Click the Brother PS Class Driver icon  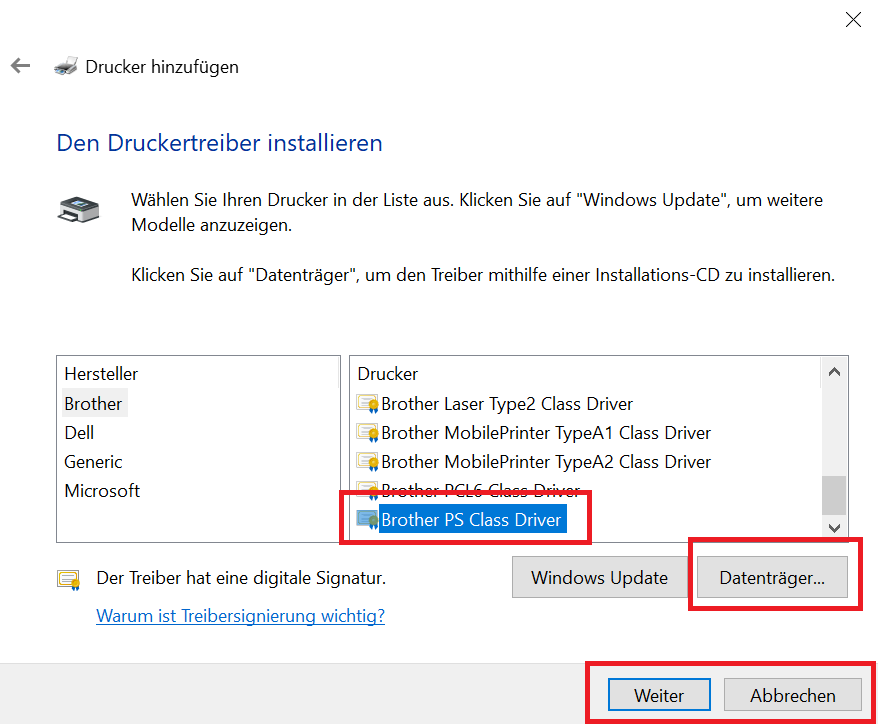tap(368, 520)
